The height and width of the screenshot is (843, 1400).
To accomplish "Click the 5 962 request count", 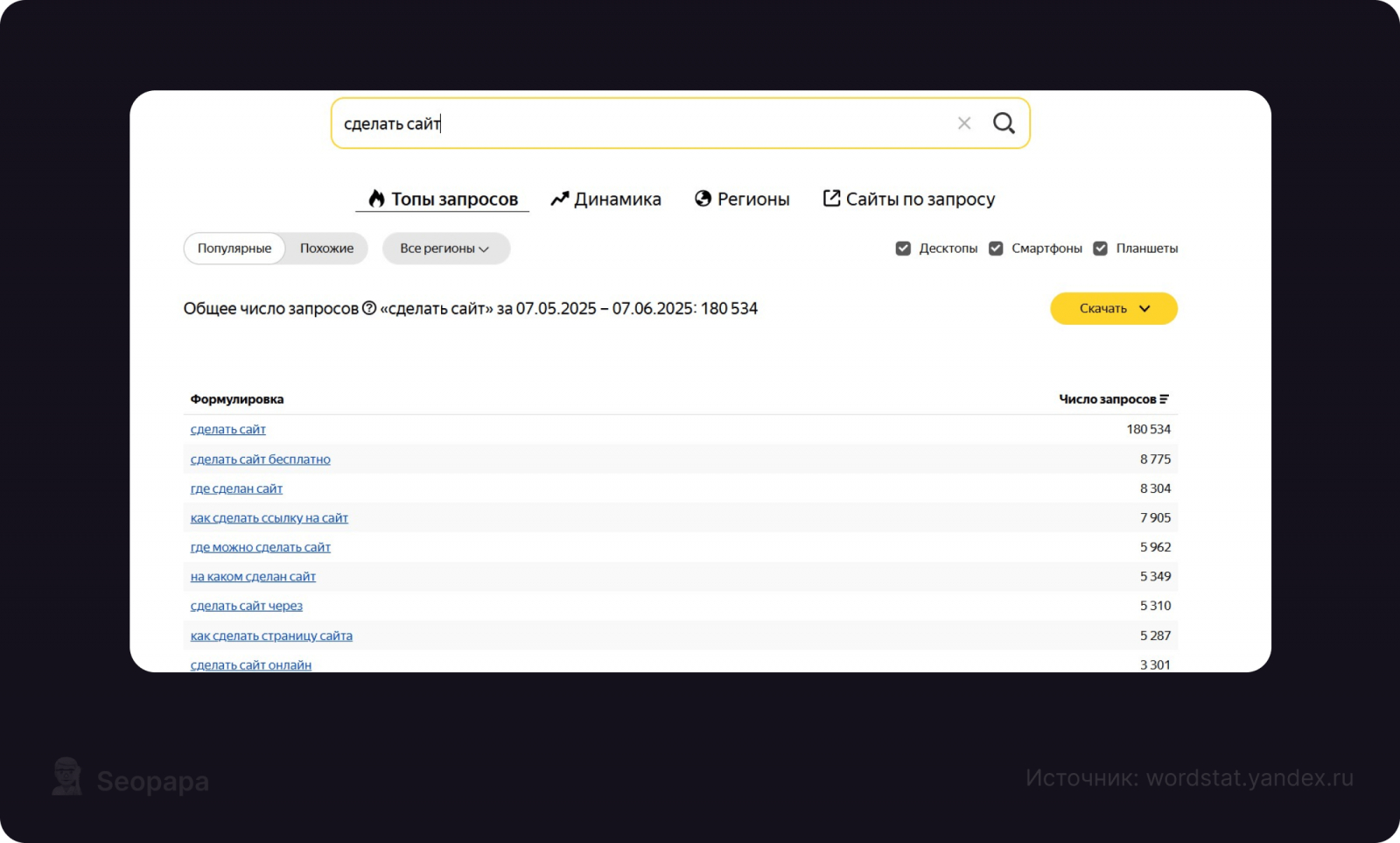I will [1155, 547].
